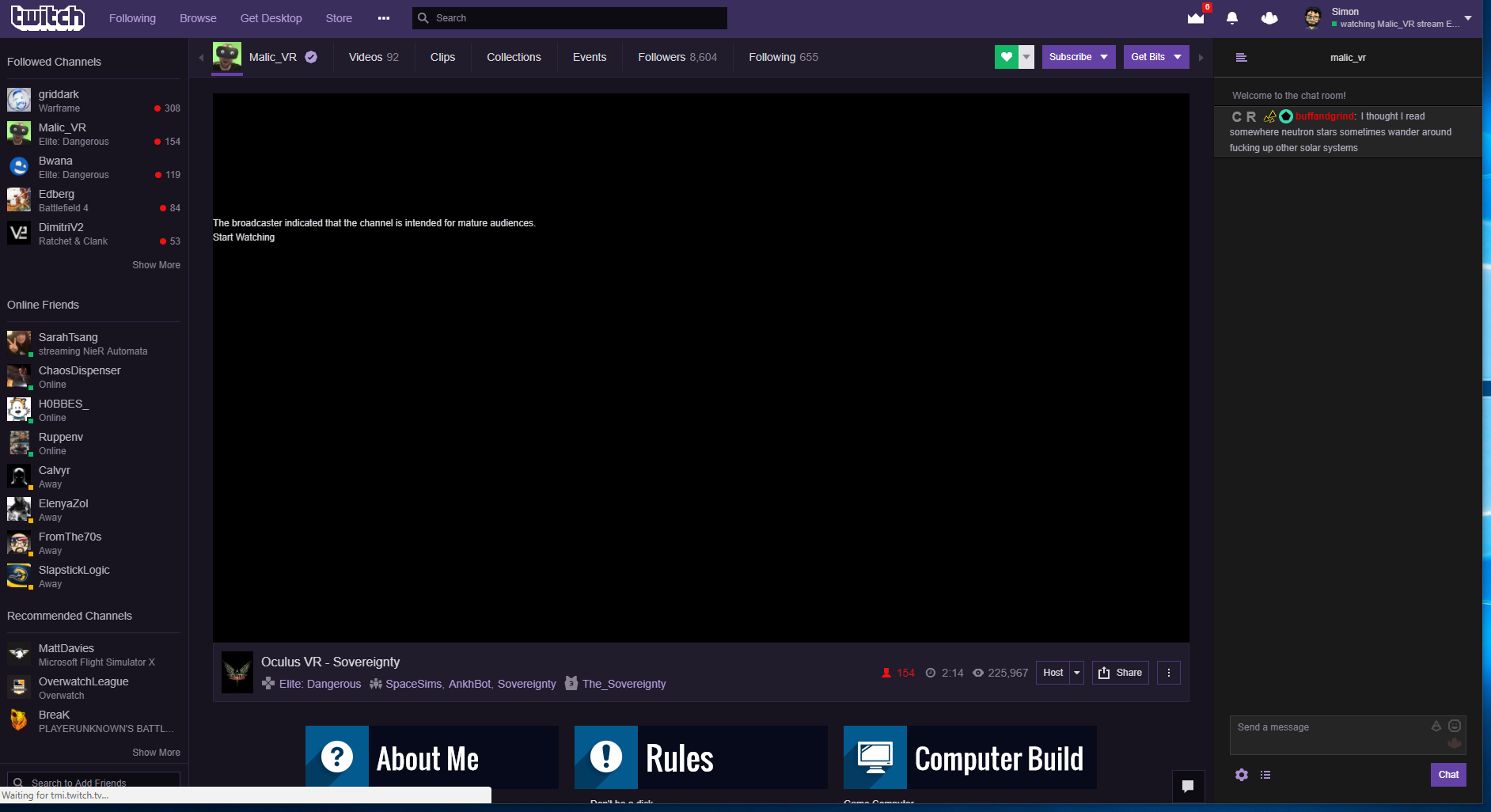Focus the Send a message chat box
Viewport: 1491px width, 812px height.
[1348, 735]
